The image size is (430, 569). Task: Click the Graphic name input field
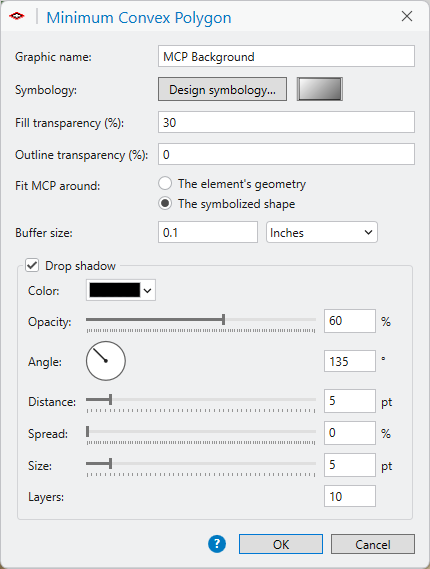click(286, 56)
